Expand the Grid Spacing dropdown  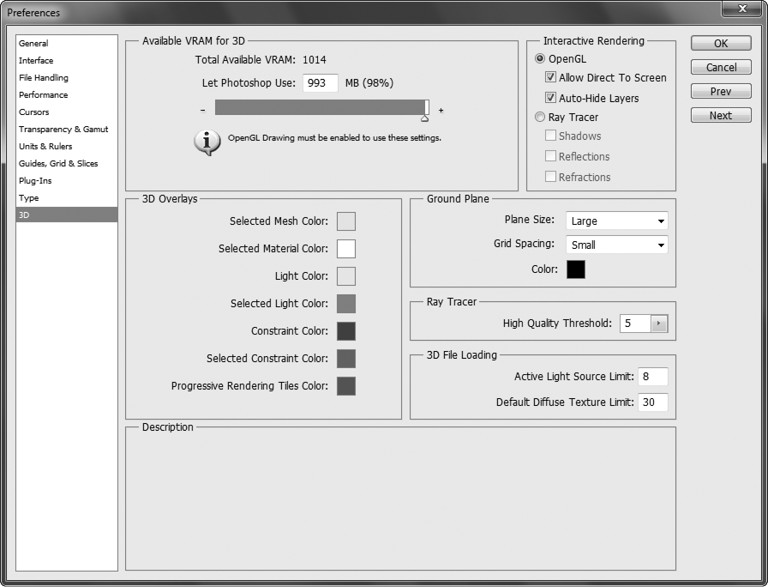coord(616,245)
